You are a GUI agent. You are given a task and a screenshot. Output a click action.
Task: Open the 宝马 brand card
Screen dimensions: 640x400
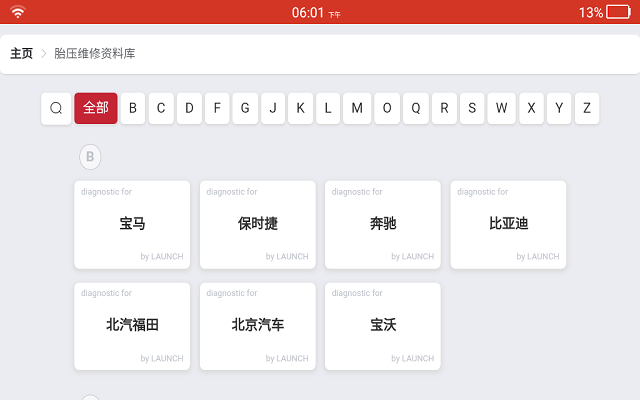click(132, 224)
